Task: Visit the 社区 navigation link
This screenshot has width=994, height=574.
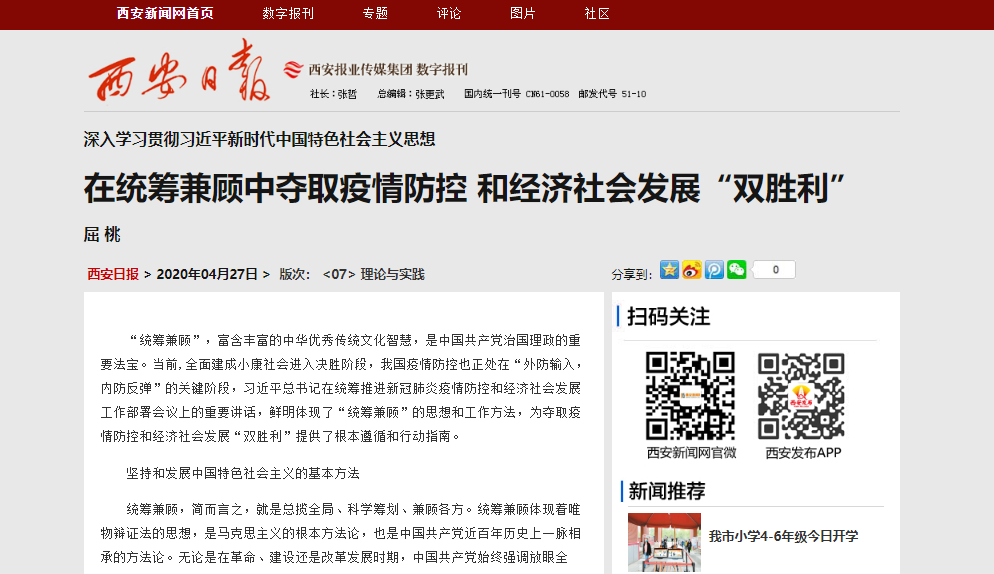Action: (597, 13)
